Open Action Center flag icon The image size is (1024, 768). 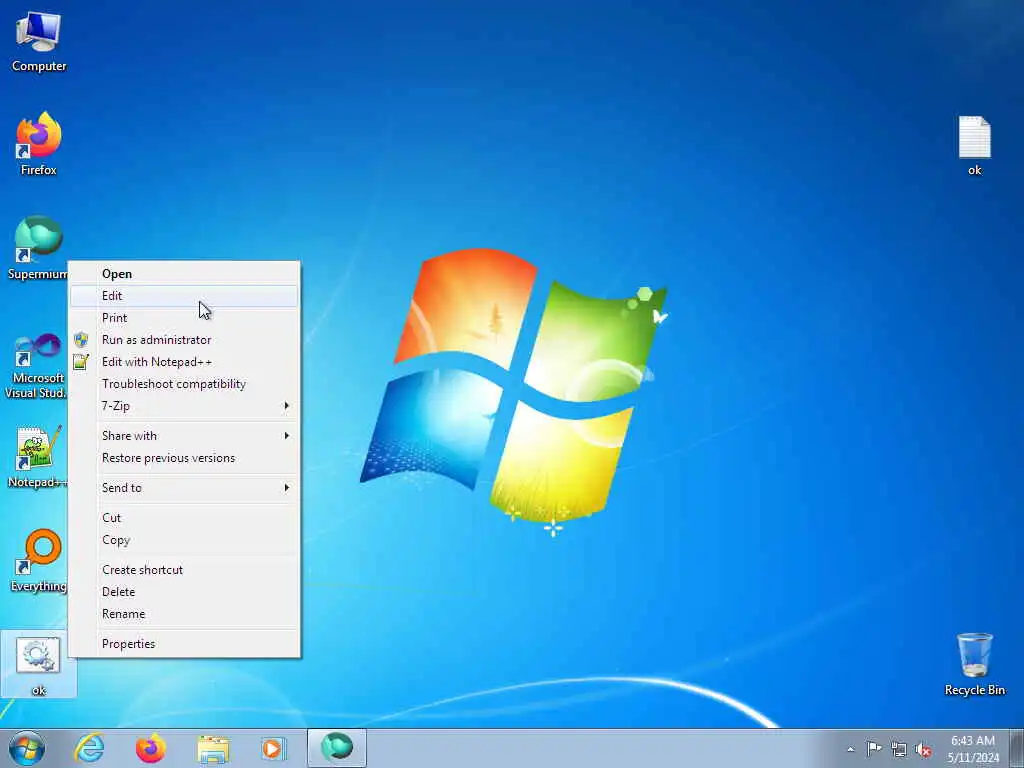click(x=874, y=748)
